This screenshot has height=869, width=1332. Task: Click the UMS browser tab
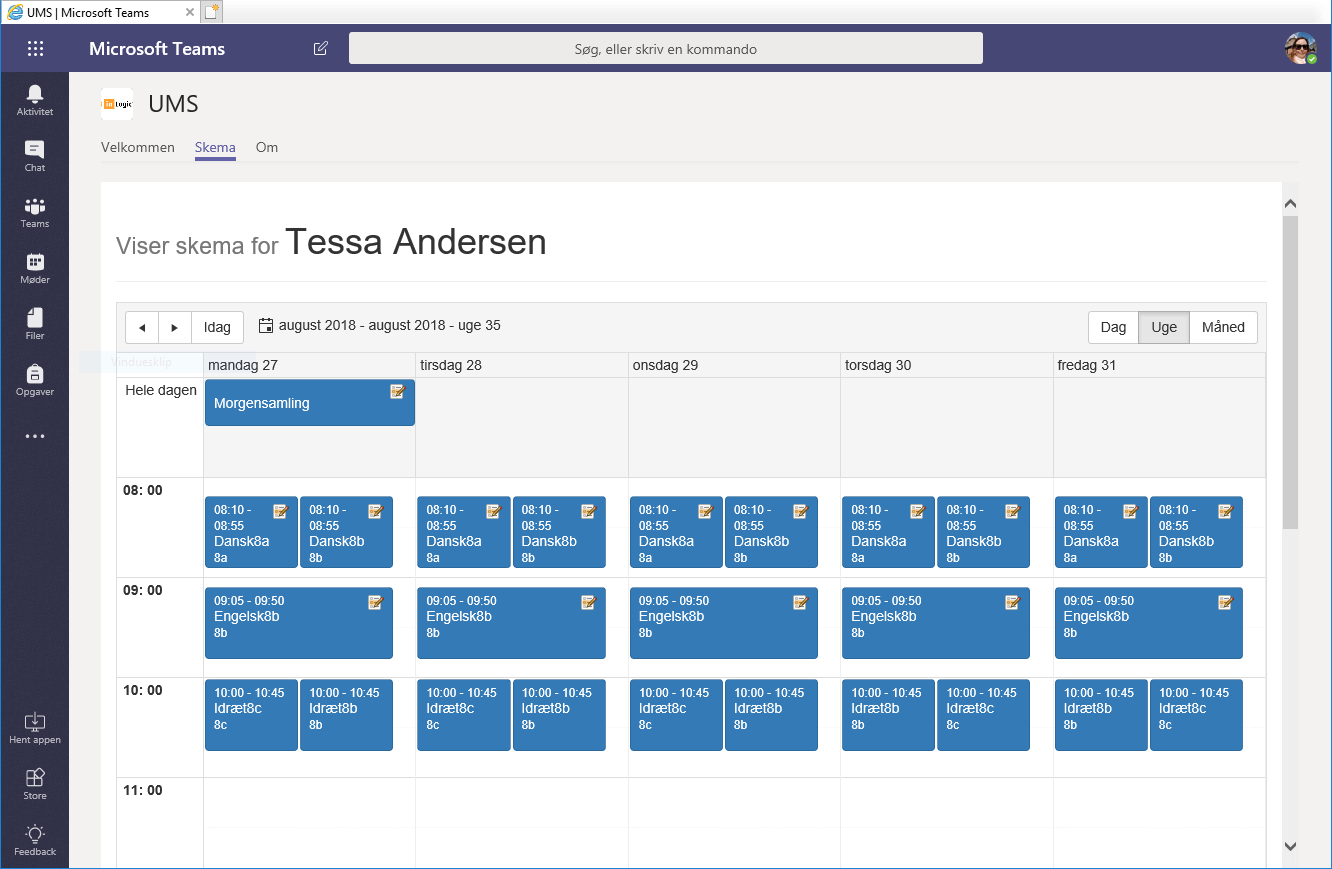click(x=100, y=12)
